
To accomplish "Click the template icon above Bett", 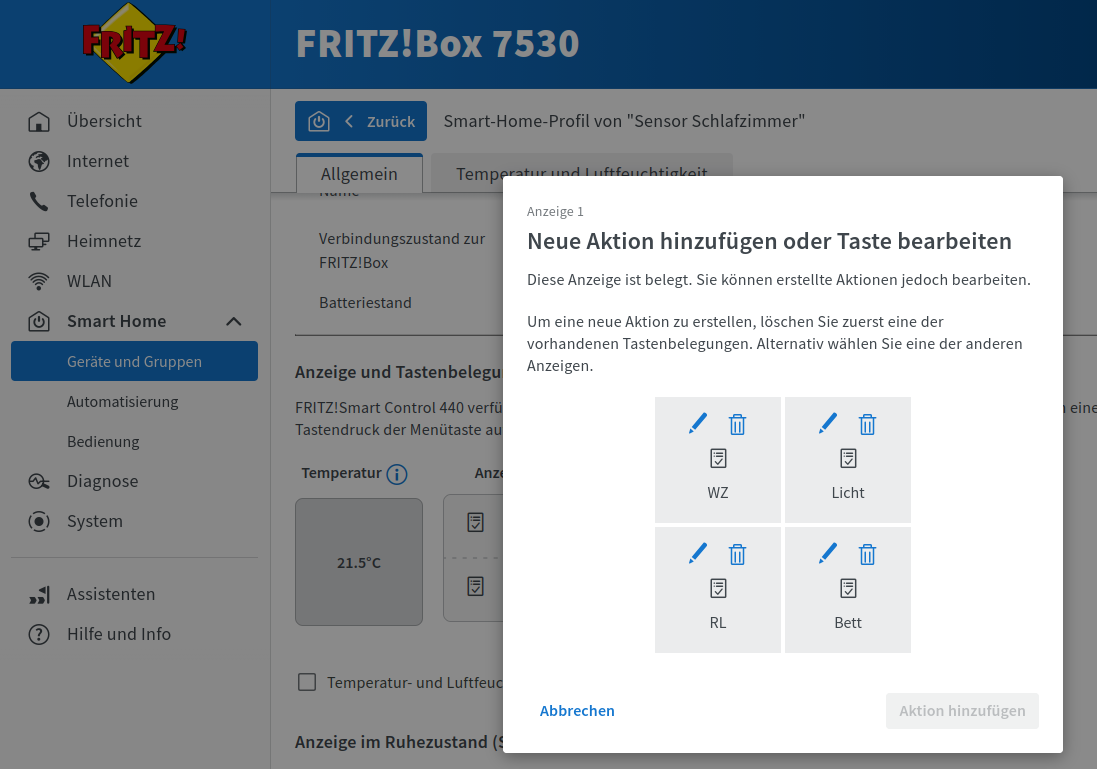I will (x=849, y=588).
